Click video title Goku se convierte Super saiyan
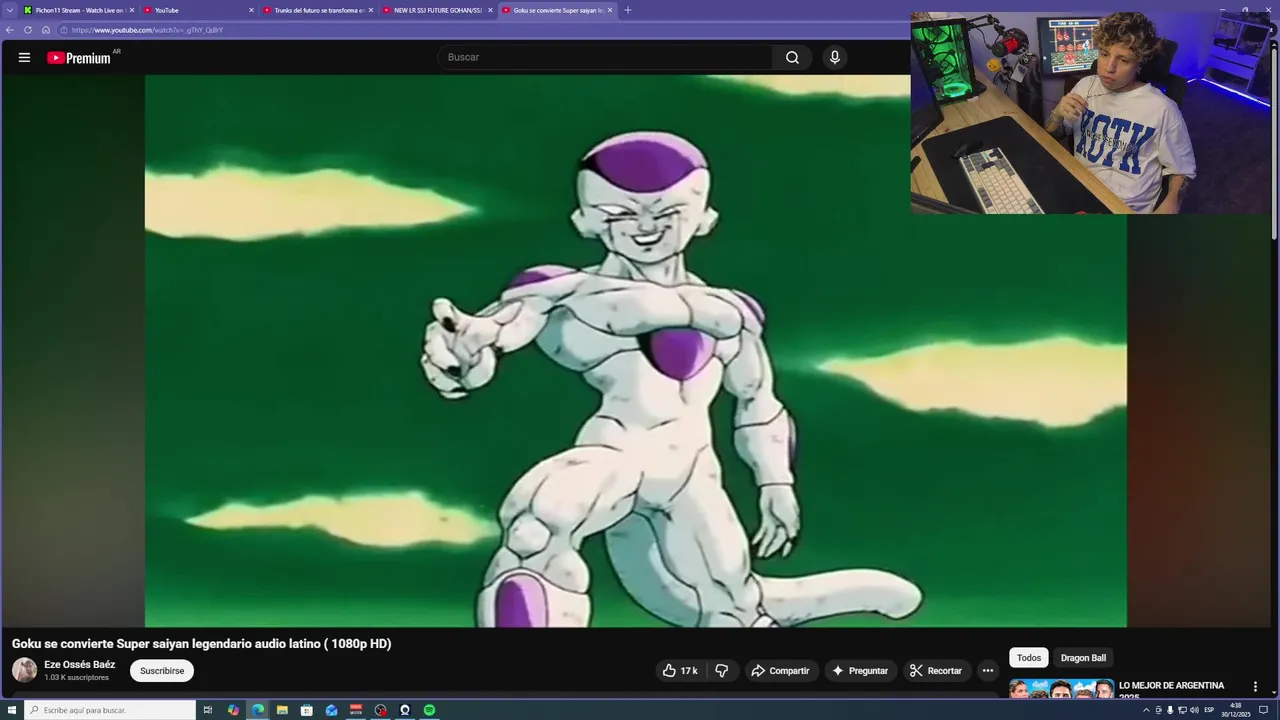 click(202, 644)
